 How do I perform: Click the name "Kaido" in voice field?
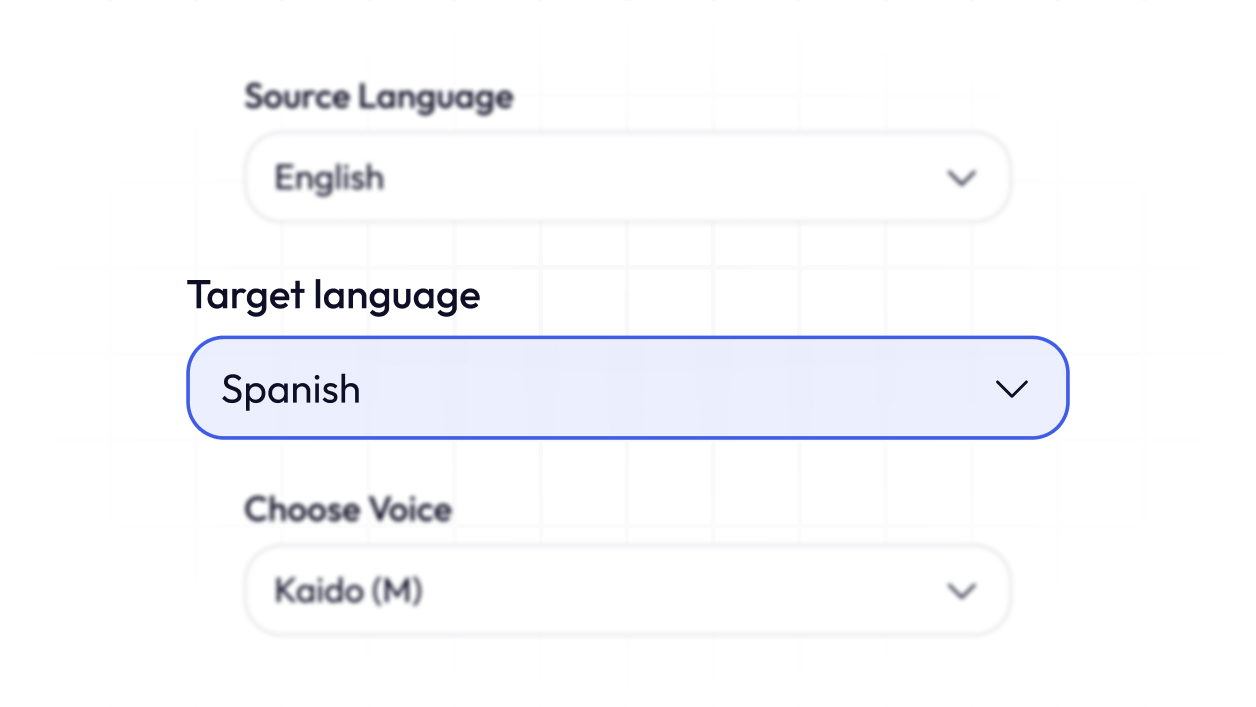pos(318,591)
